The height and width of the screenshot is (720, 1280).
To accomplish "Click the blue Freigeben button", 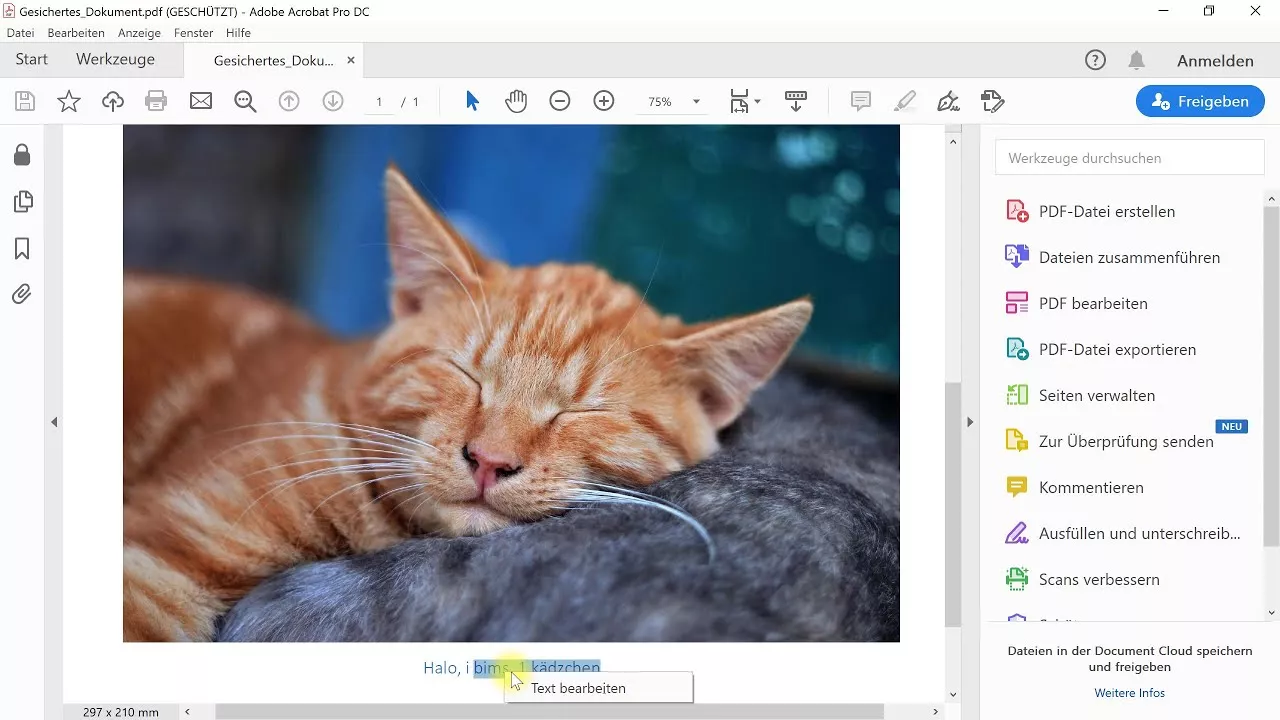I will click(1200, 101).
